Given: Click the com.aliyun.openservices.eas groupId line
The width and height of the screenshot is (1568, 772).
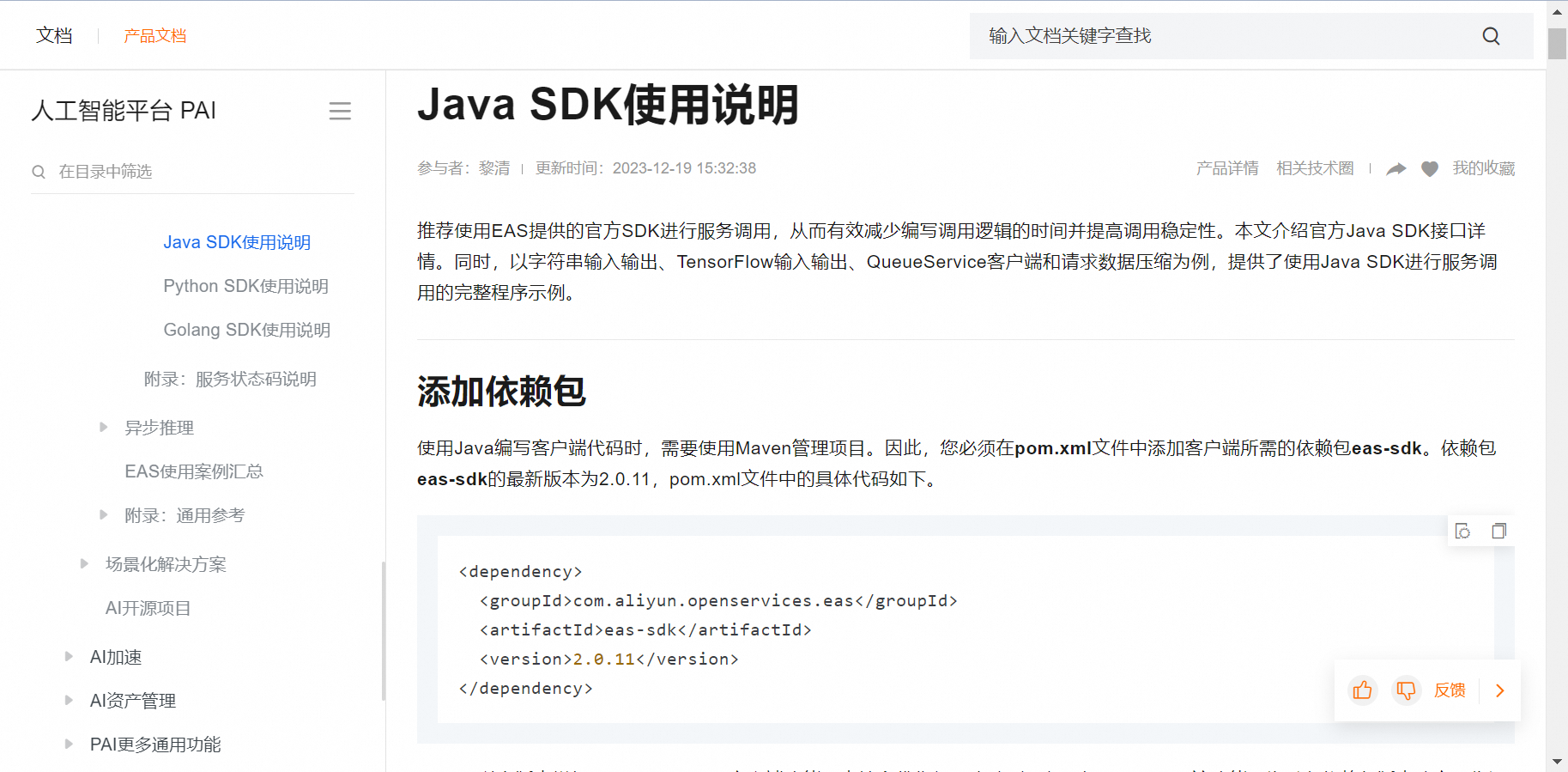Looking at the screenshot, I should tap(718, 601).
